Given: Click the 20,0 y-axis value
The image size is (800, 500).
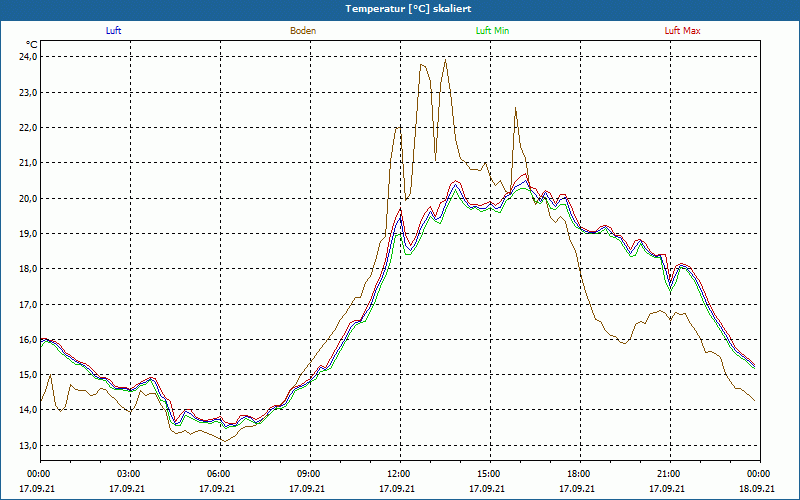Looking at the screenshot, I should point(29,198).
